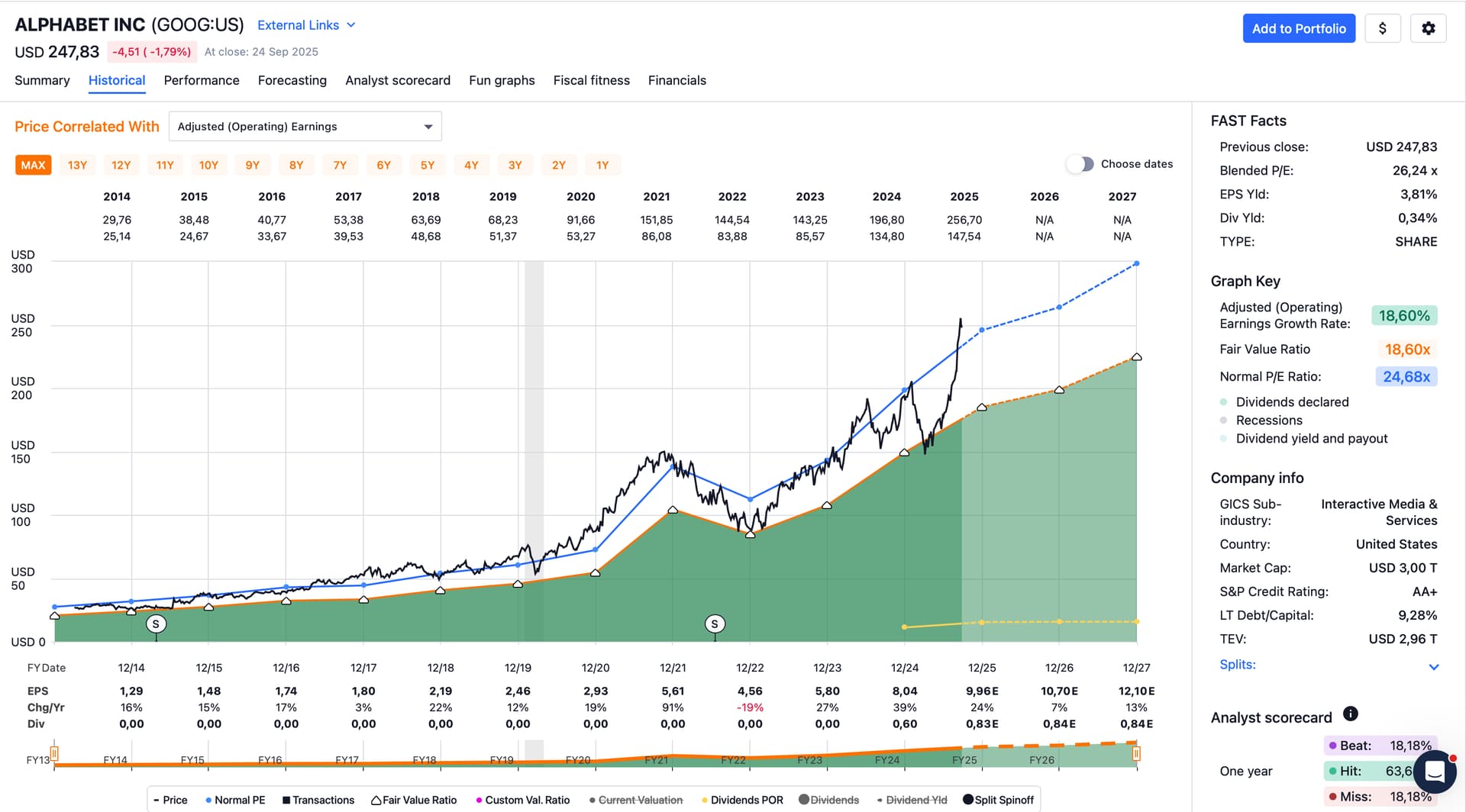Open the Fiscal fitness tab
The image size is (1466, 812).
pos(591,81)
